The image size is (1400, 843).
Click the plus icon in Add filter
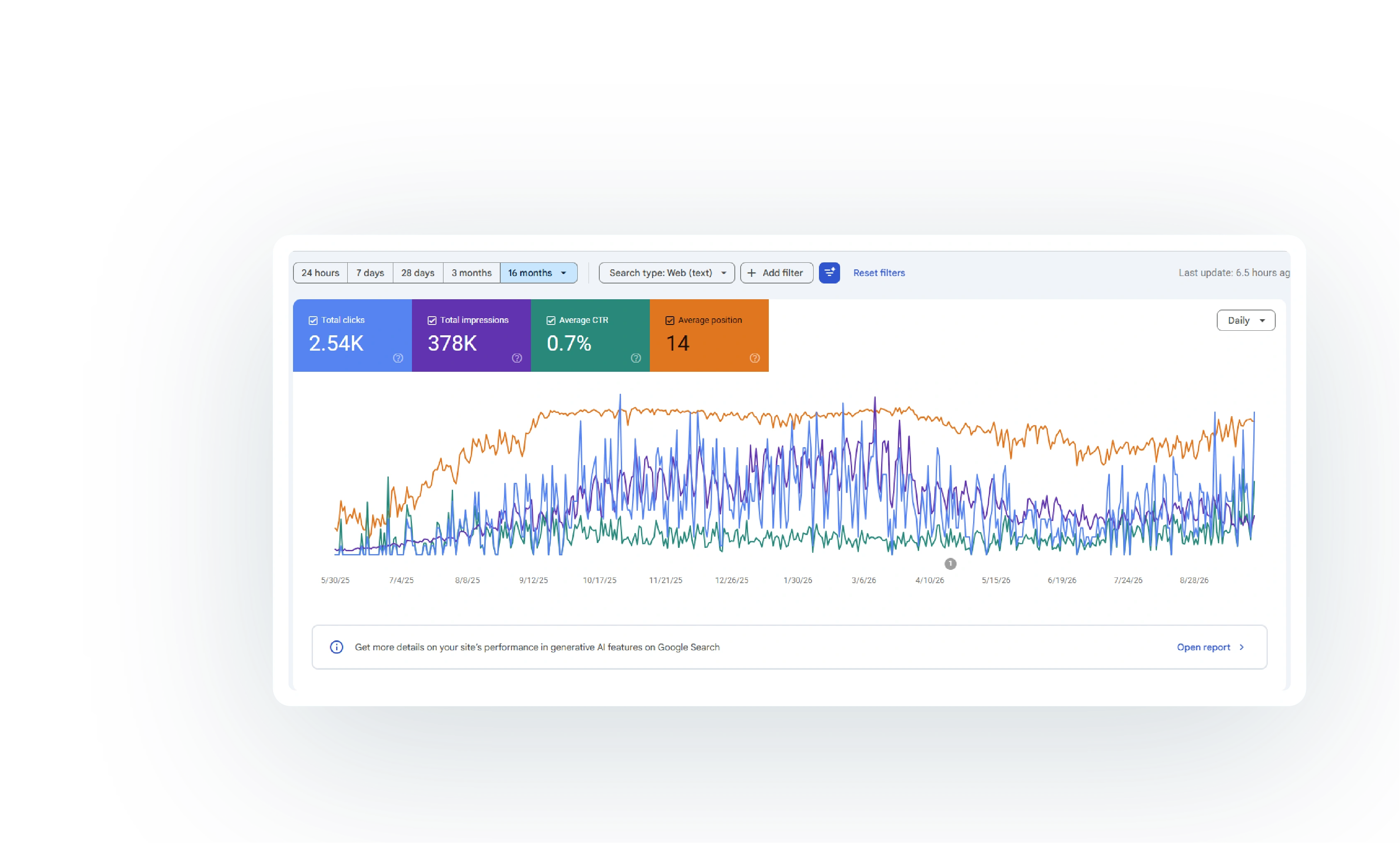pyautogui.click(x=751, y=273)
